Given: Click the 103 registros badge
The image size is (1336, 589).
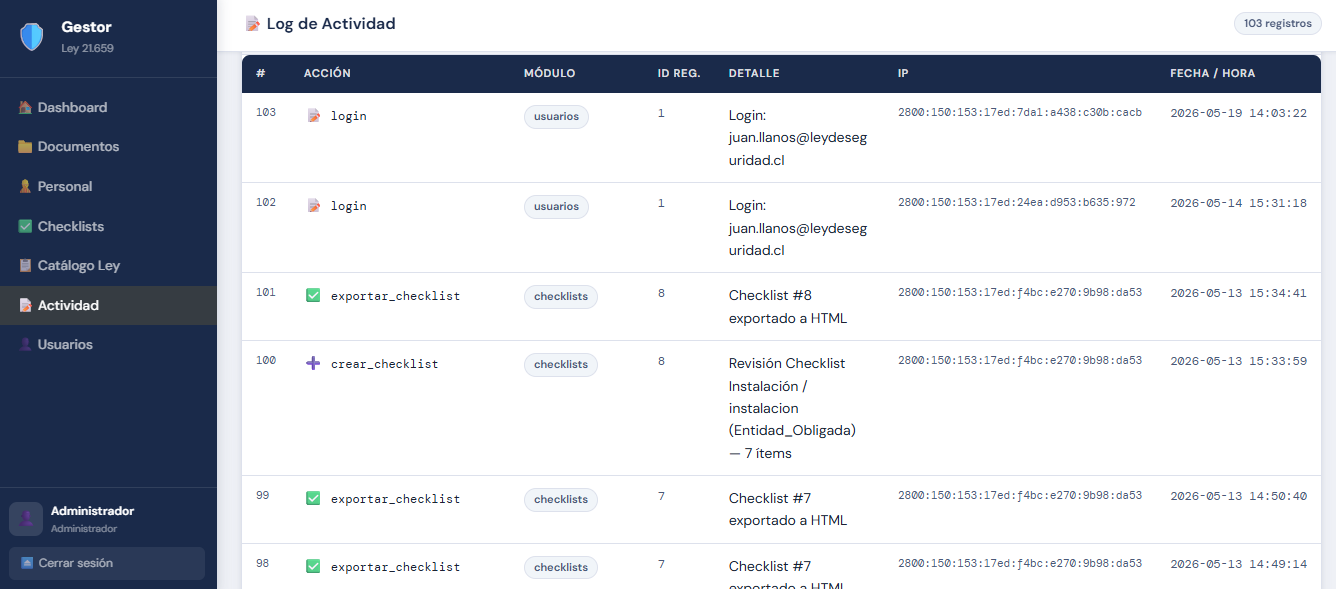Looking at the screenshot, I should 1277,23.
